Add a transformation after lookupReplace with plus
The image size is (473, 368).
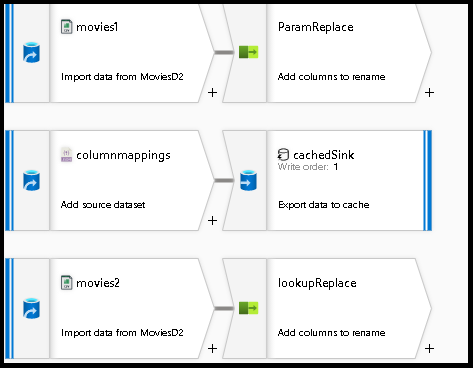(x=430, y=348)
